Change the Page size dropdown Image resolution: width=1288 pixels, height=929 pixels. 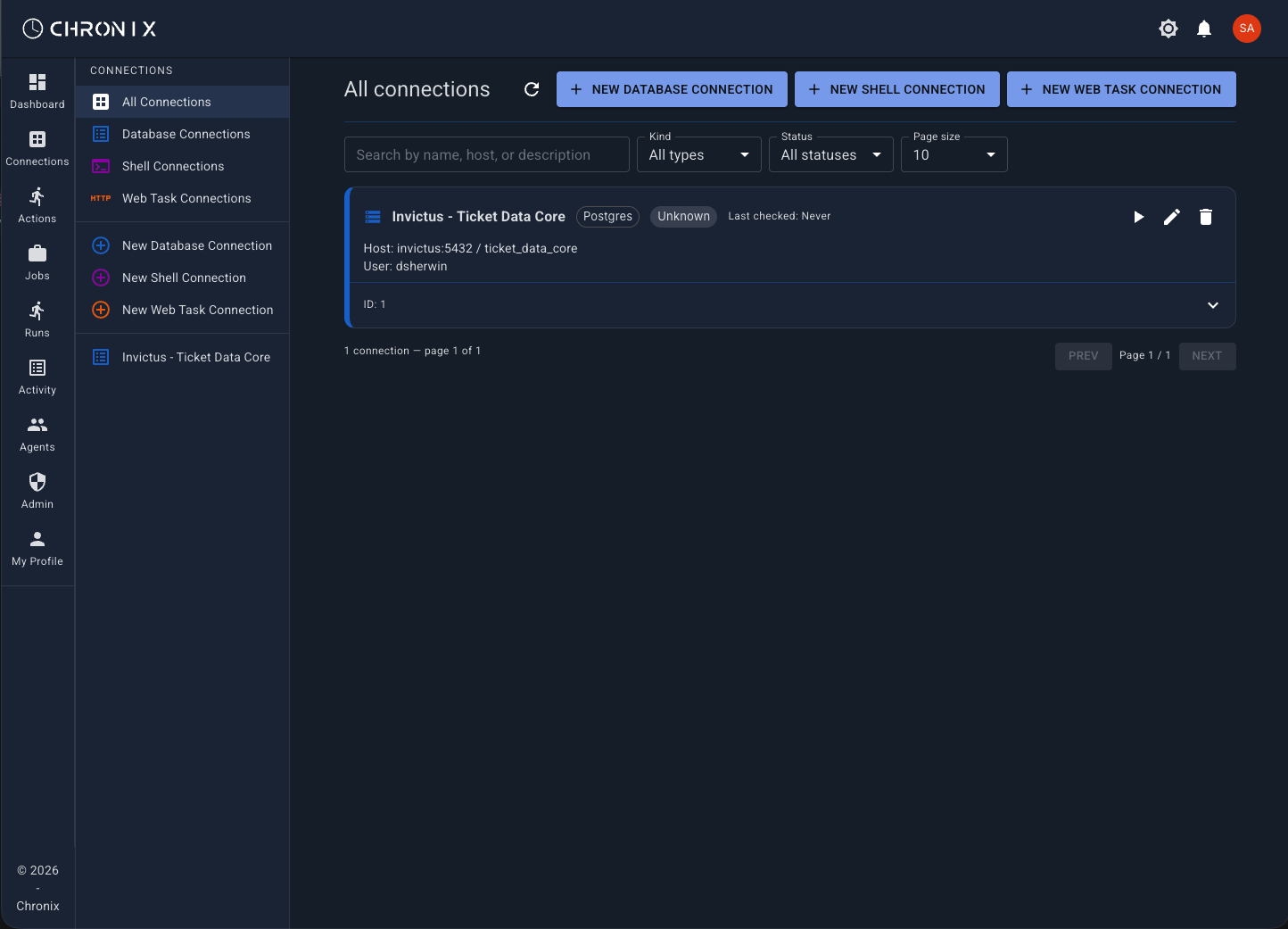[954, 154]
